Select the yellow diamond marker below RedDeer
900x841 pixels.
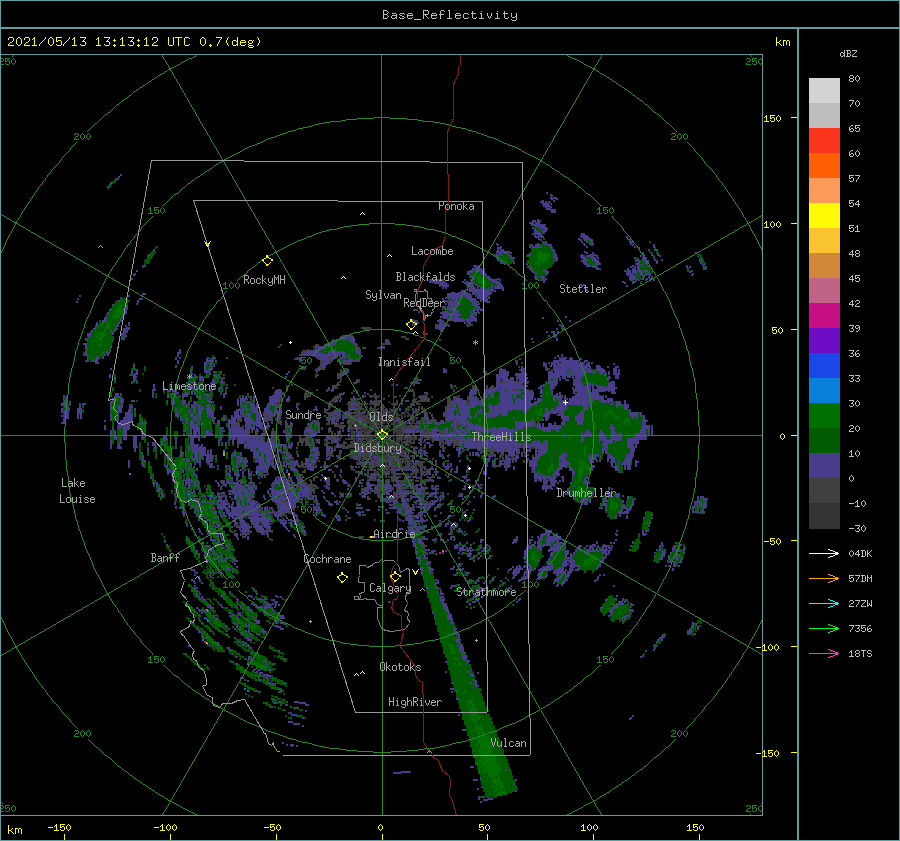click(412, 325)
